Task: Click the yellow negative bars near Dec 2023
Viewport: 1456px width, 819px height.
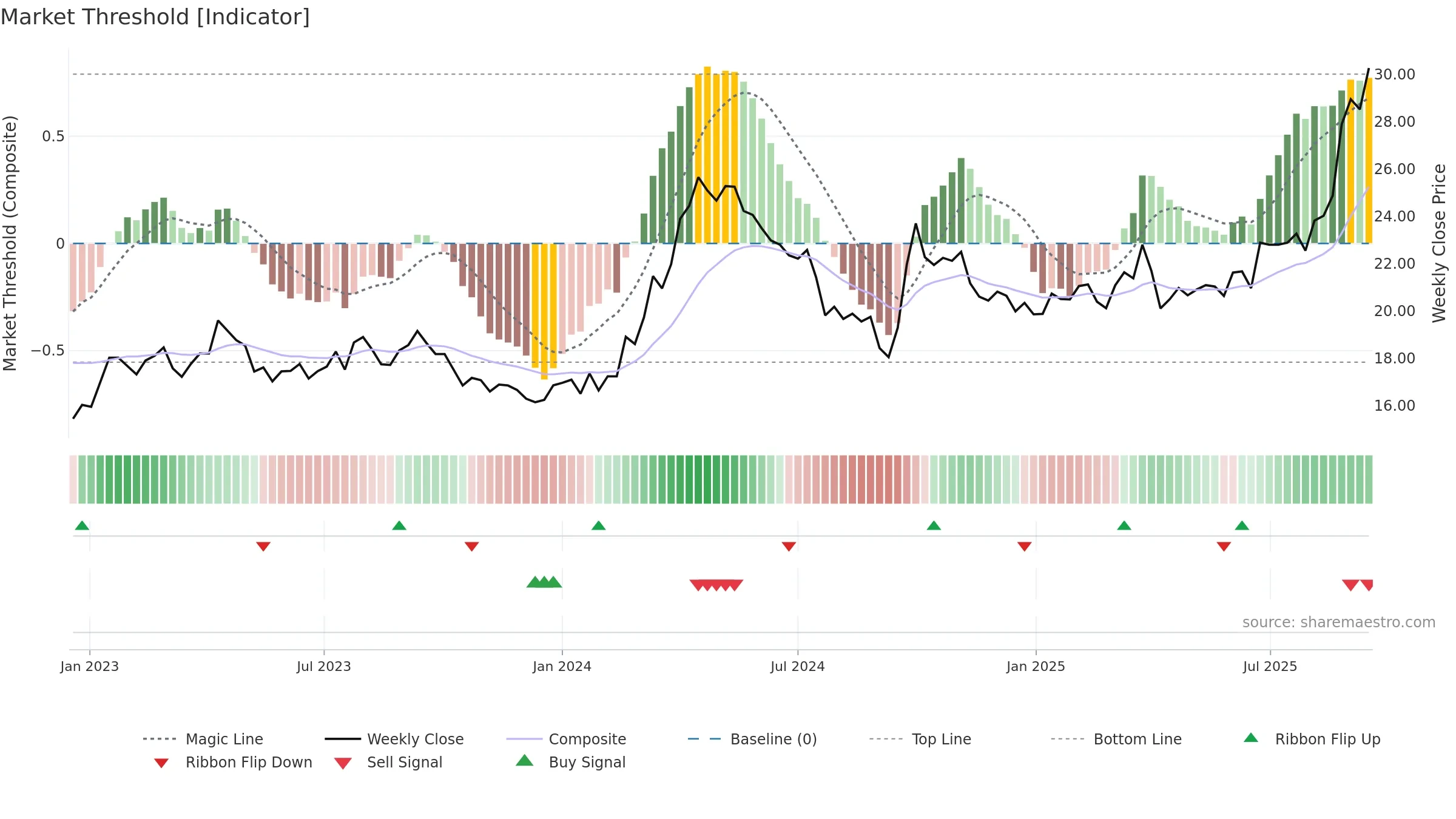Action: 544,311
